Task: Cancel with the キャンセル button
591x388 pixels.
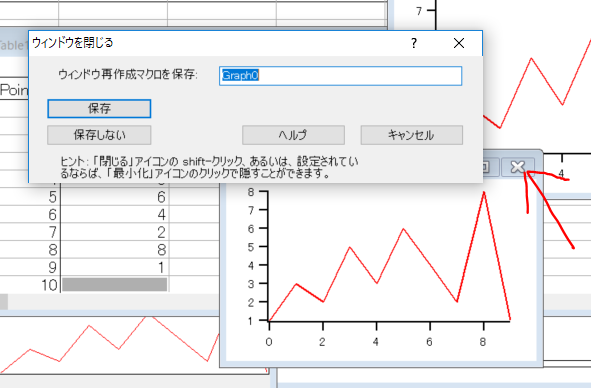Action: 412,135
